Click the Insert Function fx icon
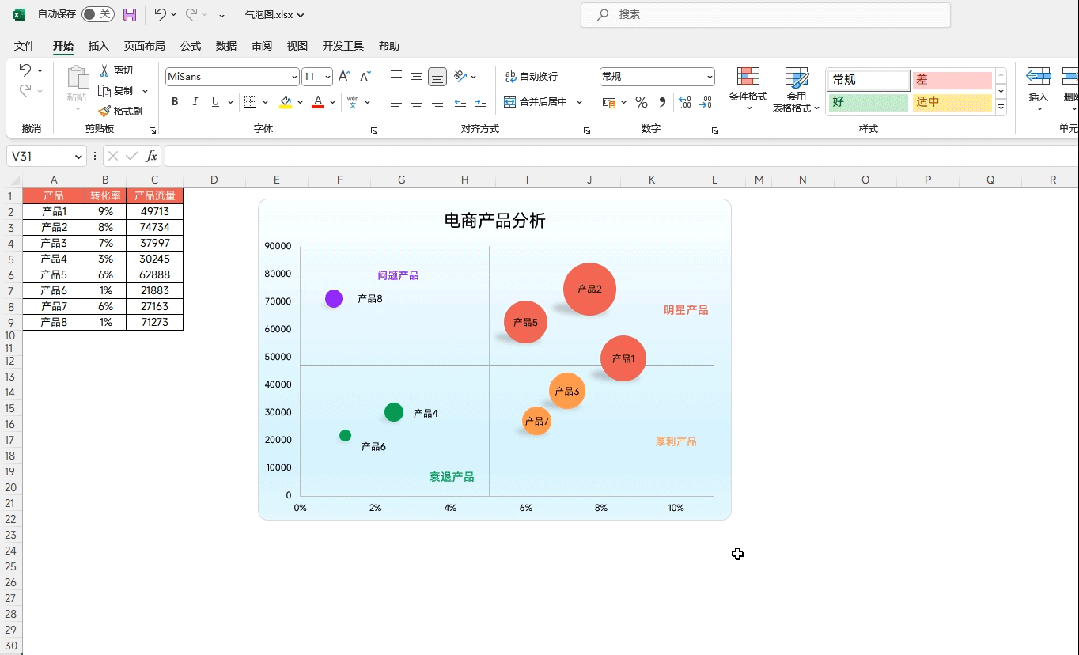Viewport: 1079px width, 655px height. (x=151, y=156)
